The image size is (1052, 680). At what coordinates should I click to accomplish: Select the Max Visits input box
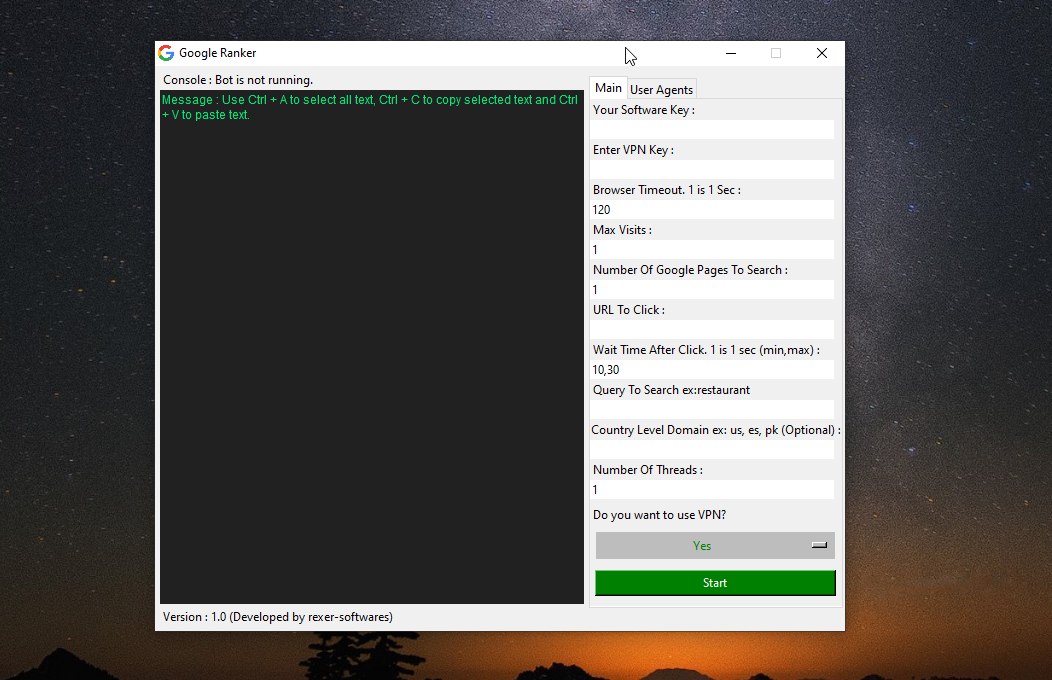point(712,250)
